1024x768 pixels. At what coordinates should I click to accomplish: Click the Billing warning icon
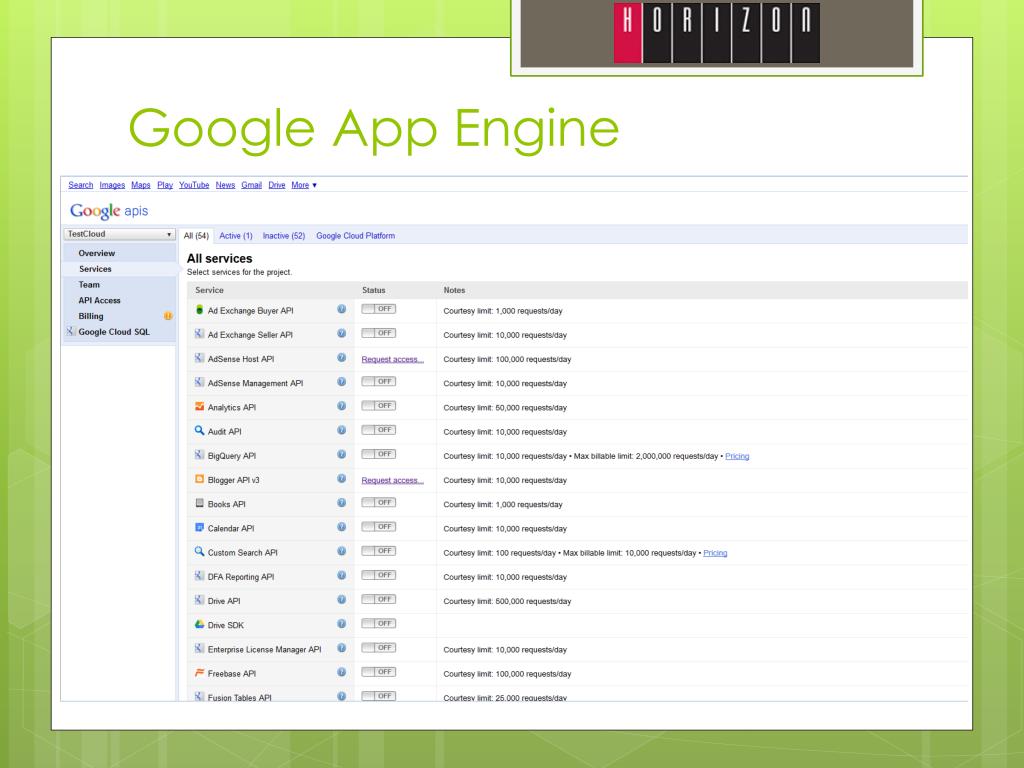tap(168, 316)
